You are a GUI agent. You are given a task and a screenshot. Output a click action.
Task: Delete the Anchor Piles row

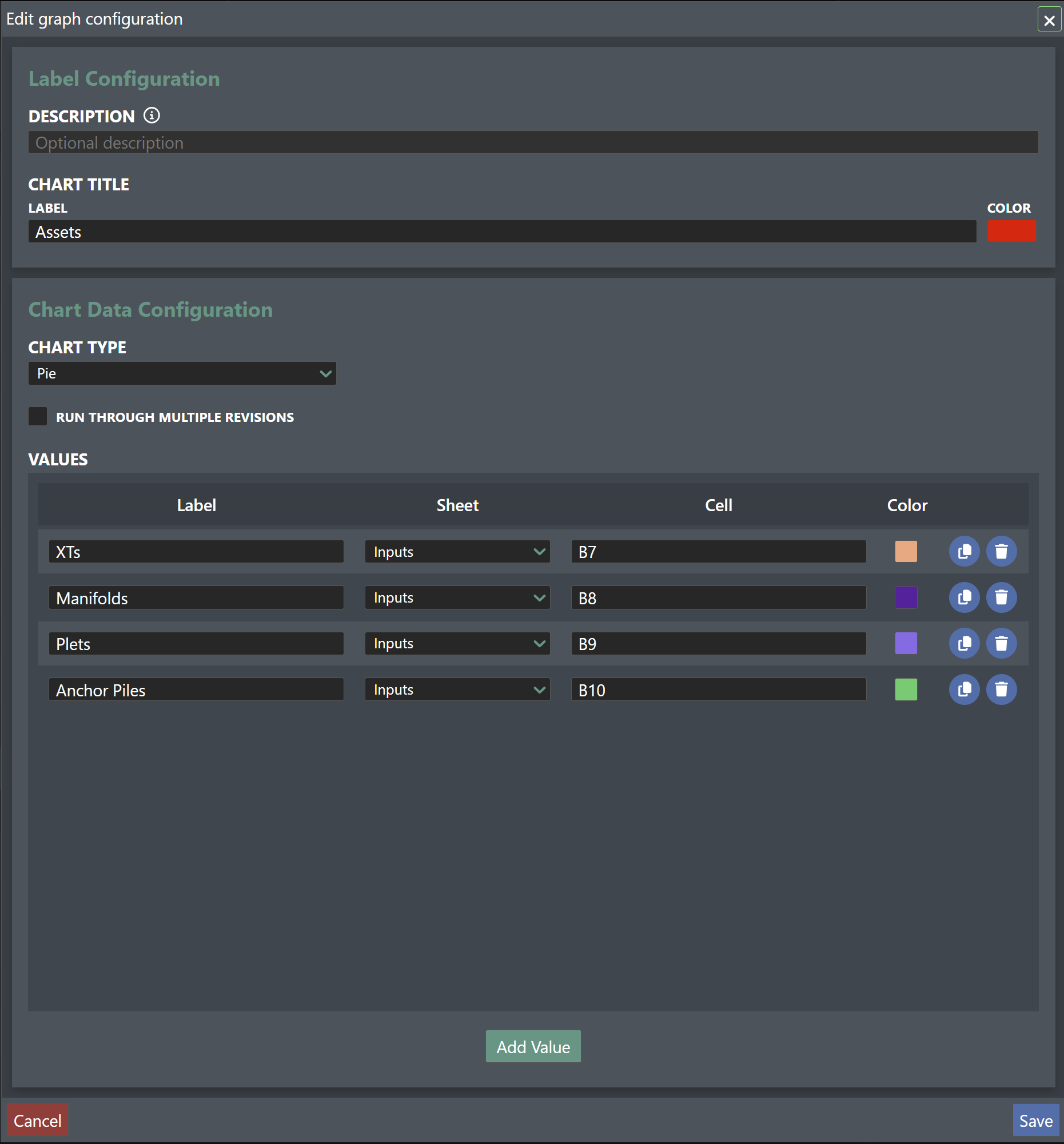1001,689
